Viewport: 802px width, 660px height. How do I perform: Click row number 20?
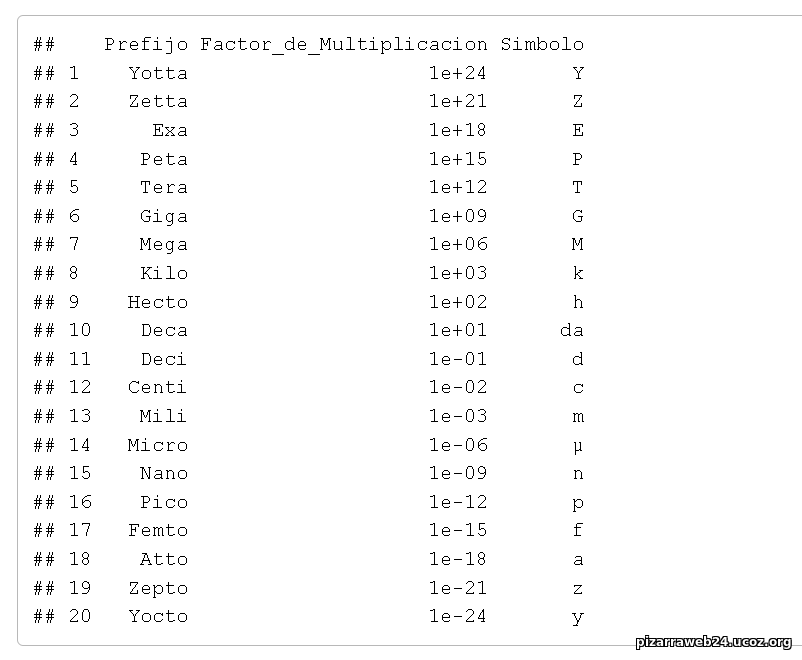click(79, 616)
